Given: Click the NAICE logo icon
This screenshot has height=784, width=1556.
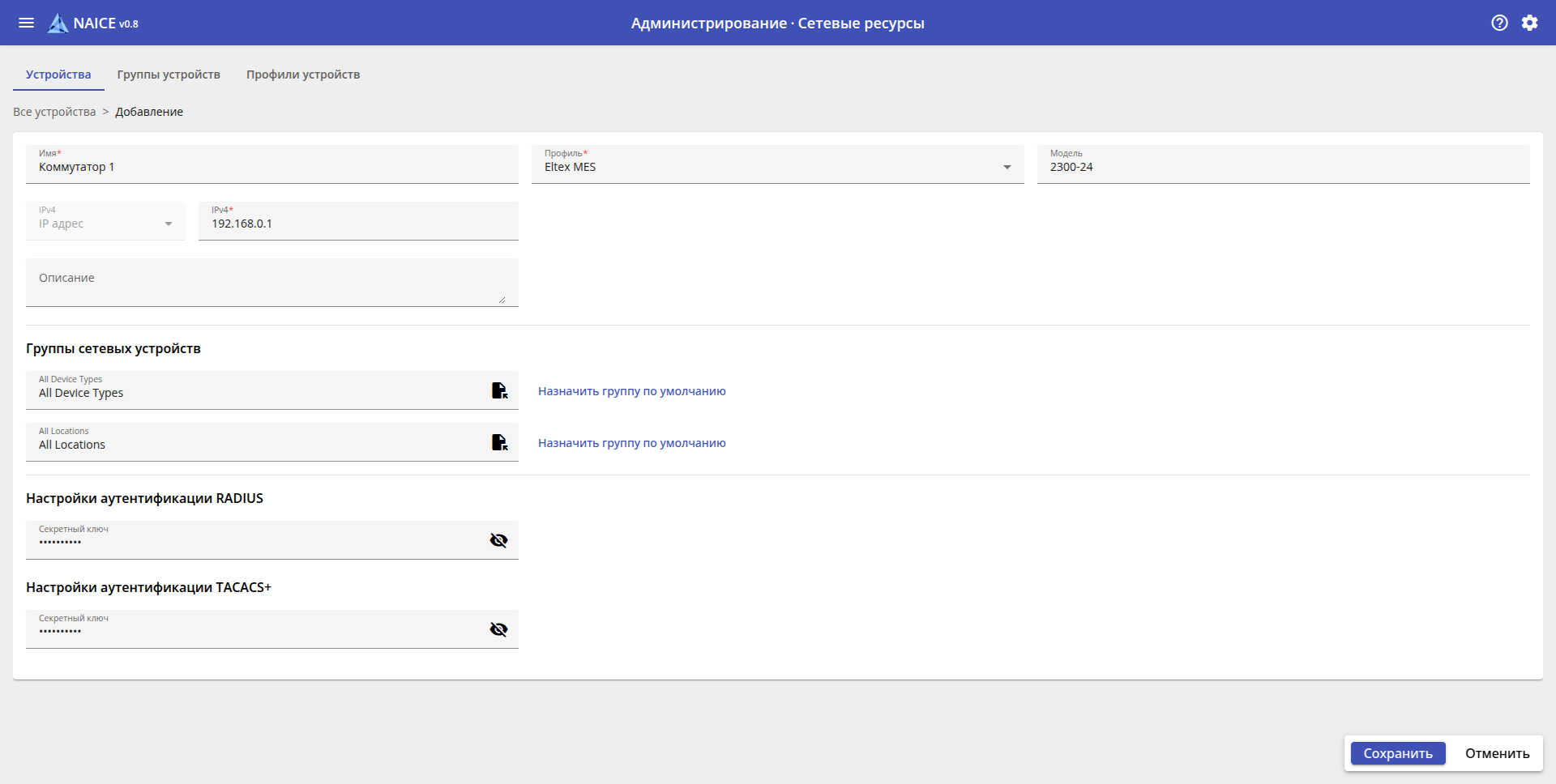Looking at the screenshot, I should 58,23.
